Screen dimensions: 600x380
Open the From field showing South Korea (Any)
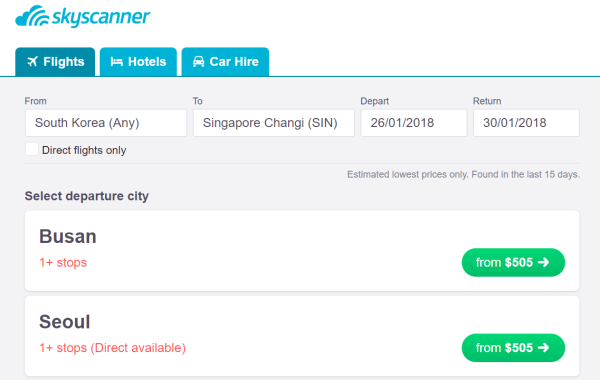106,123
